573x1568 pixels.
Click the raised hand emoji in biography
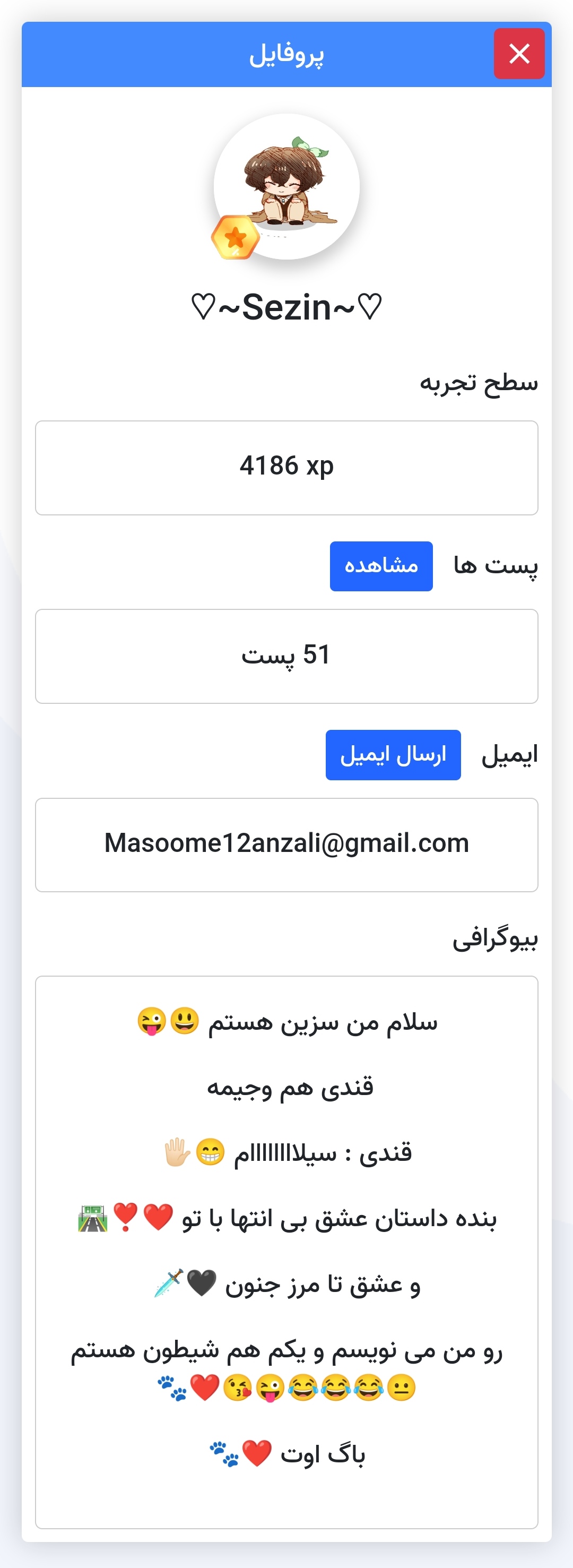[178, 1152]
